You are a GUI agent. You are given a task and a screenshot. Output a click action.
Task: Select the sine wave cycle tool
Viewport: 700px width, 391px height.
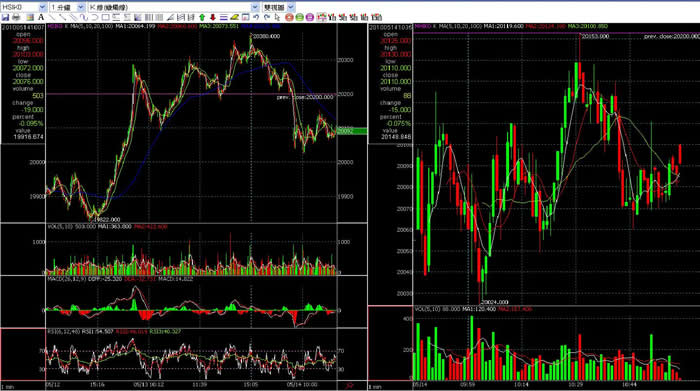point(84,17)
